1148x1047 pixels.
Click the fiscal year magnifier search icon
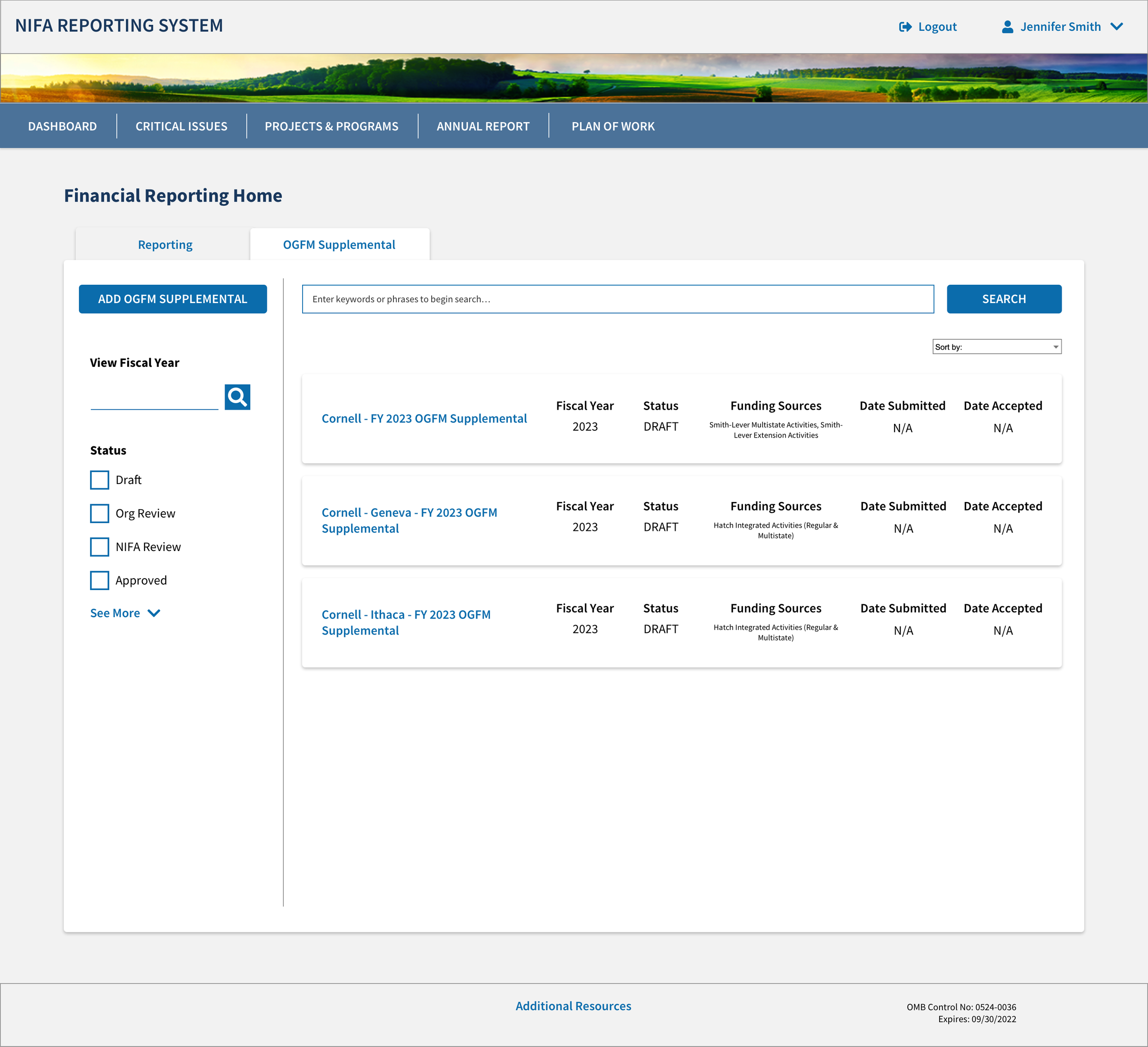click(237, 397)
